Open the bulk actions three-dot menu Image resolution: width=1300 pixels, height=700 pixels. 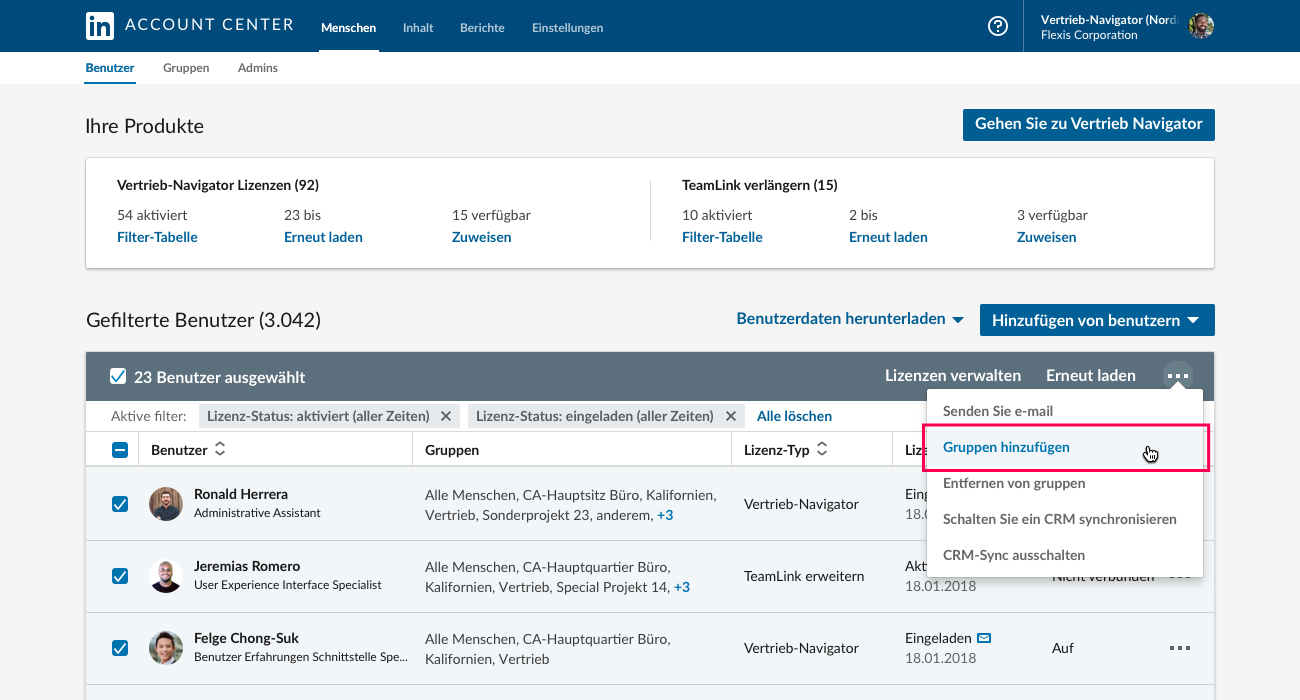coord(1178,376)
